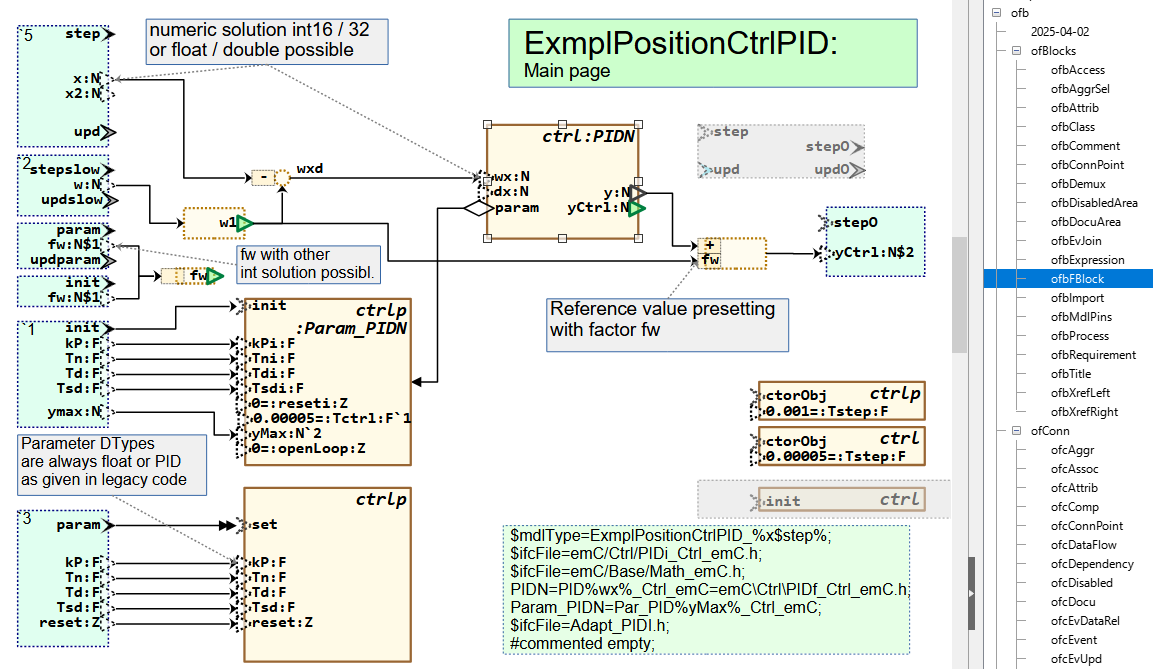This screenshot has height=669, width=1153.
Task: Click the green triangle on the small fw block
Action: 214,276
